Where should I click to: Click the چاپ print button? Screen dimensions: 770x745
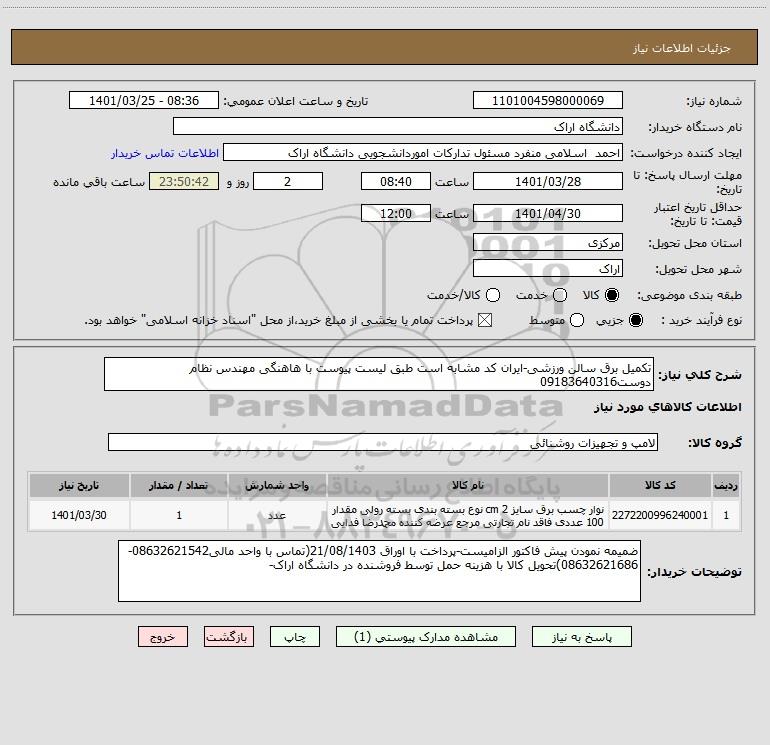point(295,637)
